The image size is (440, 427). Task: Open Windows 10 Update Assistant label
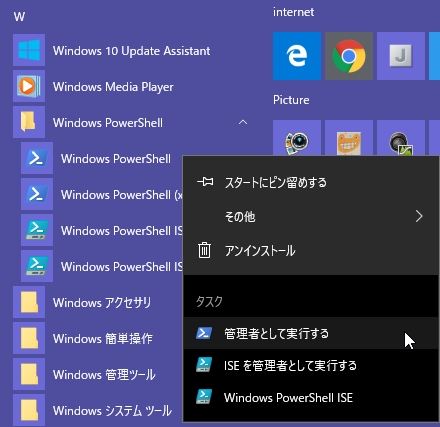[x=131, y=51]
